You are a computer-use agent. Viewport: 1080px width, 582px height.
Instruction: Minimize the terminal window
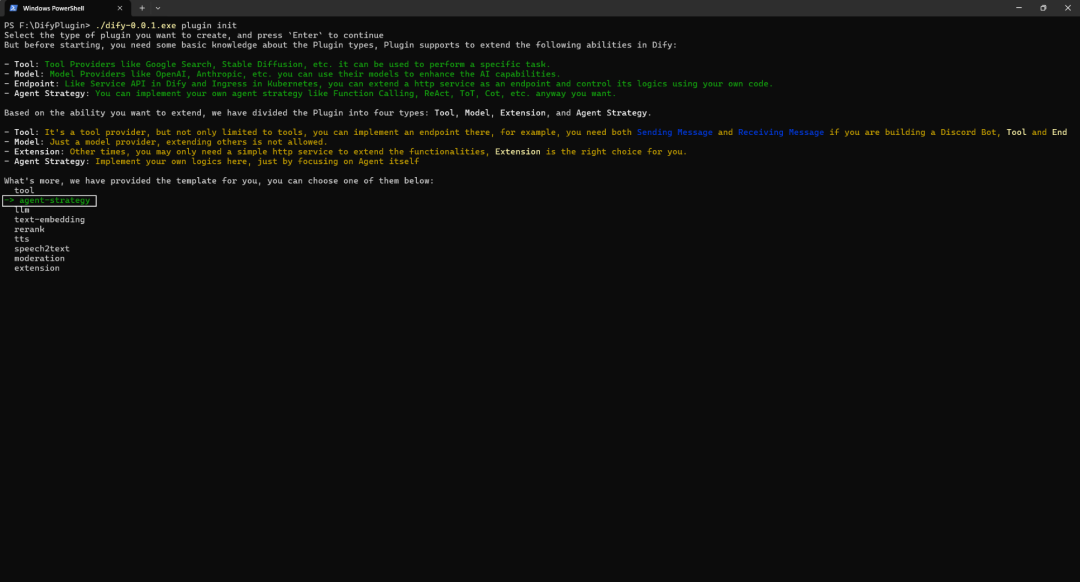pos(1019,8)
